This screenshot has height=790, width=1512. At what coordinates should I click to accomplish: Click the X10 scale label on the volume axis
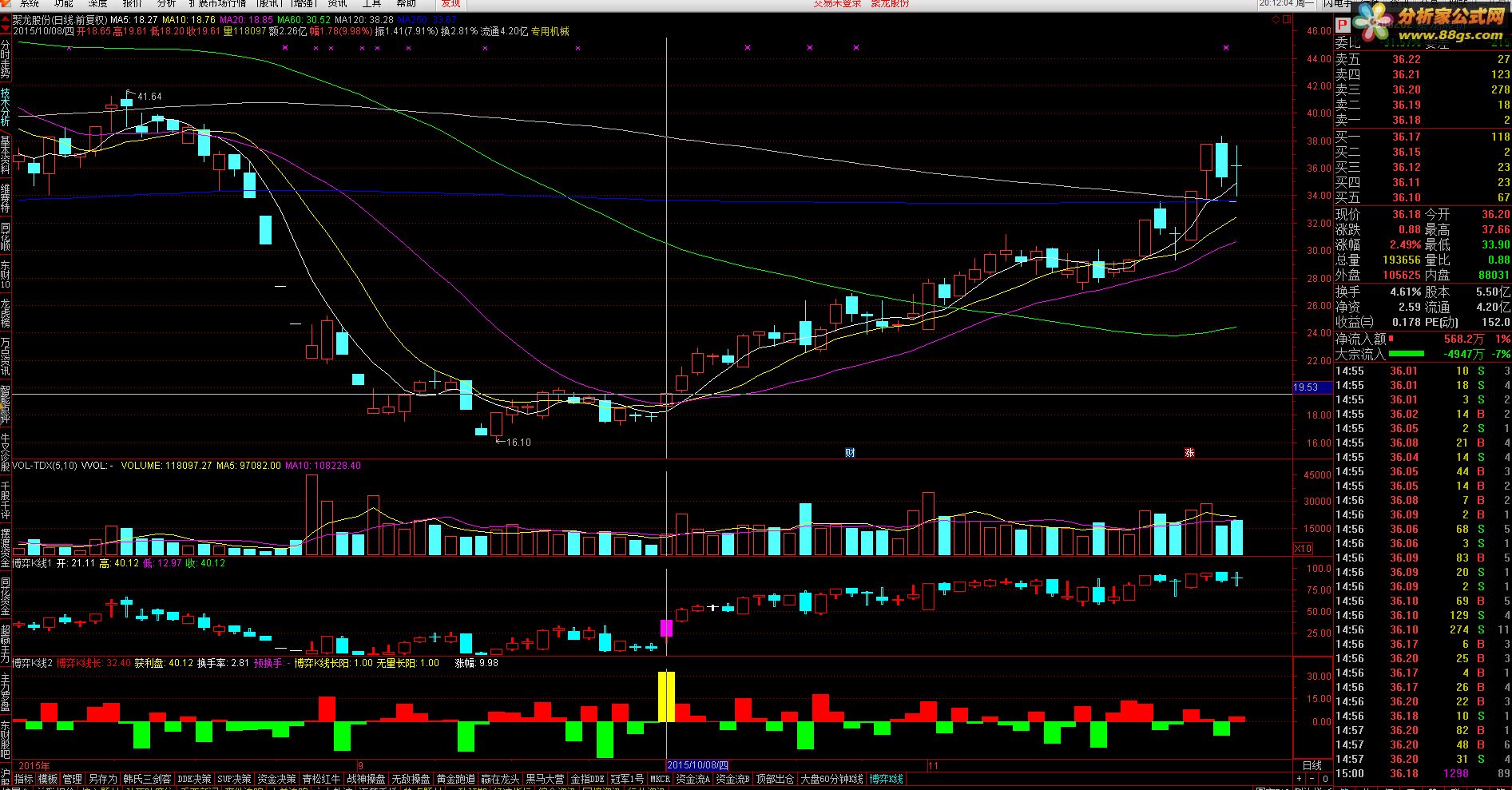1302,548
